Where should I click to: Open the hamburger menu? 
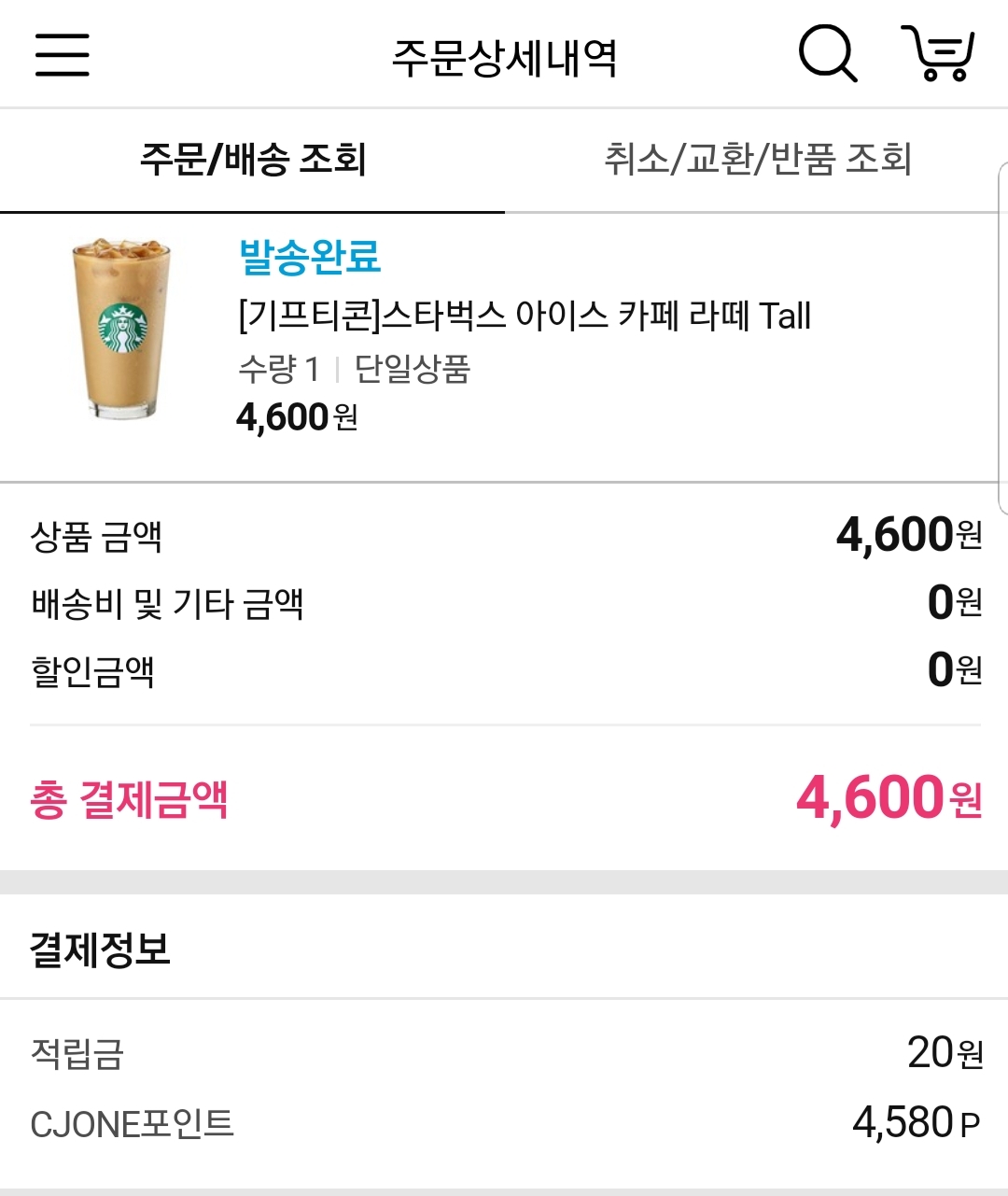[x=63, y=54]
